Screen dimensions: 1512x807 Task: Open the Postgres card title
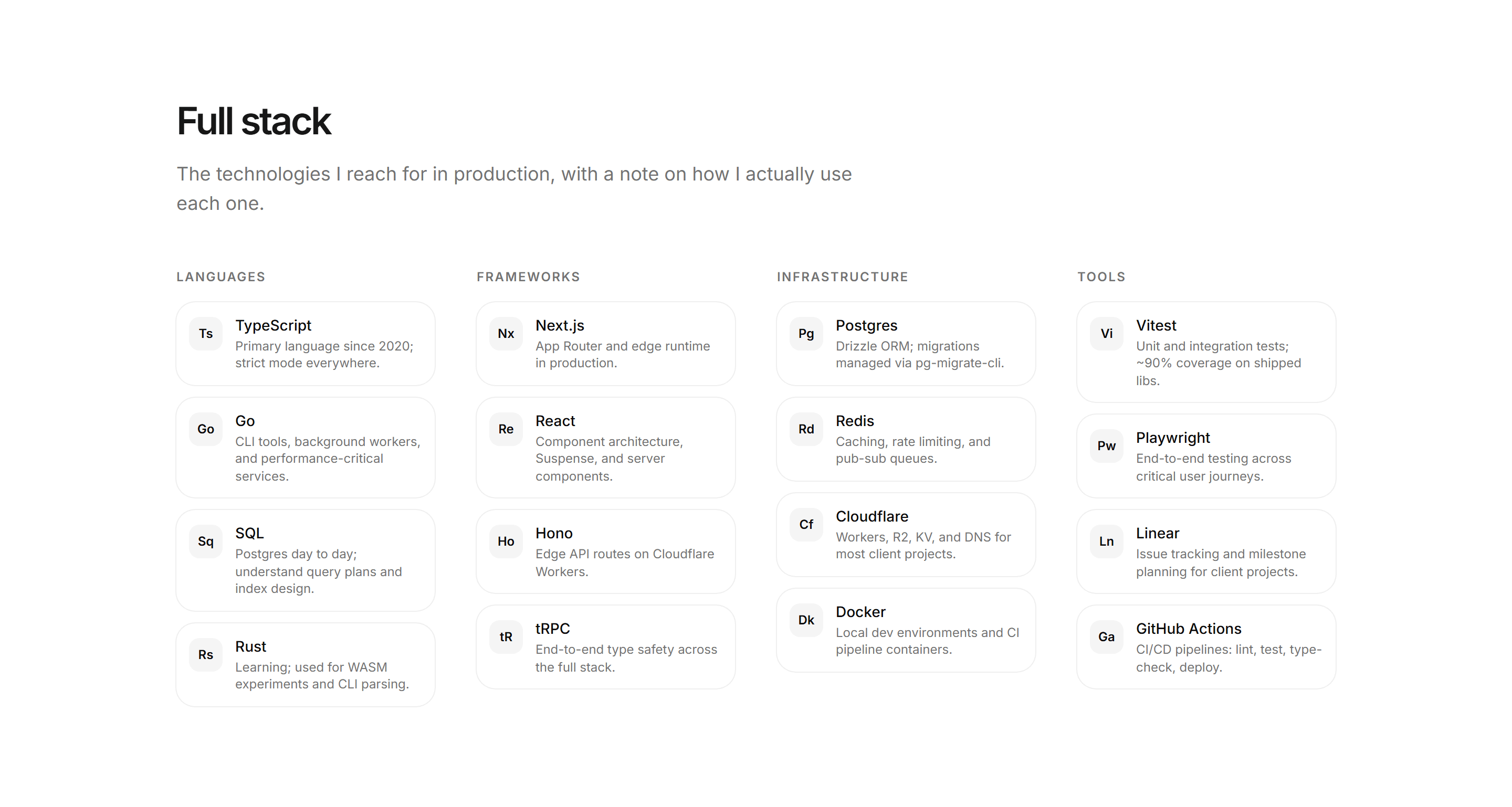pos(866,325)
